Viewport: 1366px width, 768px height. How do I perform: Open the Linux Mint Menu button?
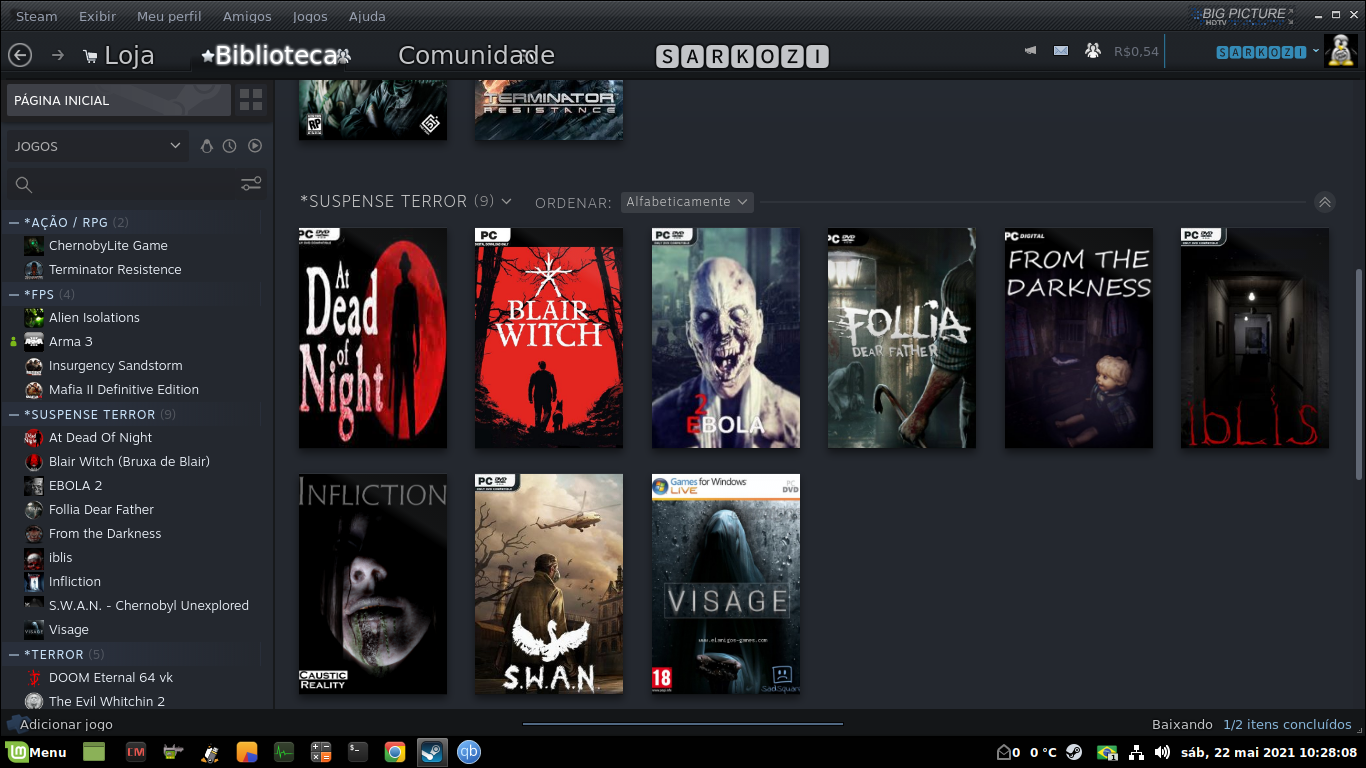tap(37, 752)
